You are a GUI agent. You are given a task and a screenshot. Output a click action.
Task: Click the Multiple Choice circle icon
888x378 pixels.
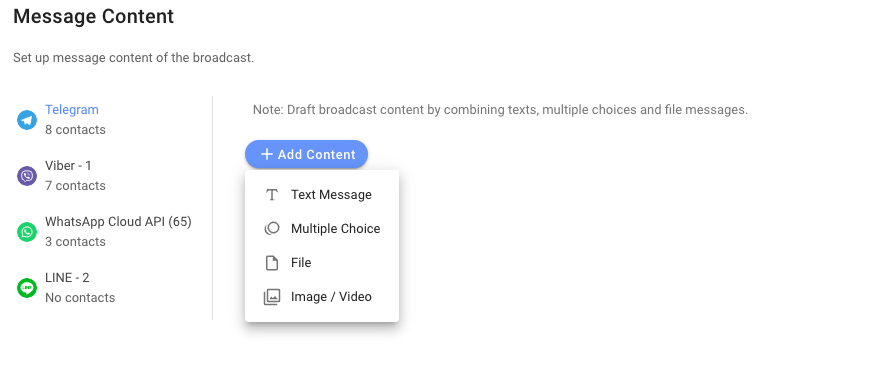(272, 229)
